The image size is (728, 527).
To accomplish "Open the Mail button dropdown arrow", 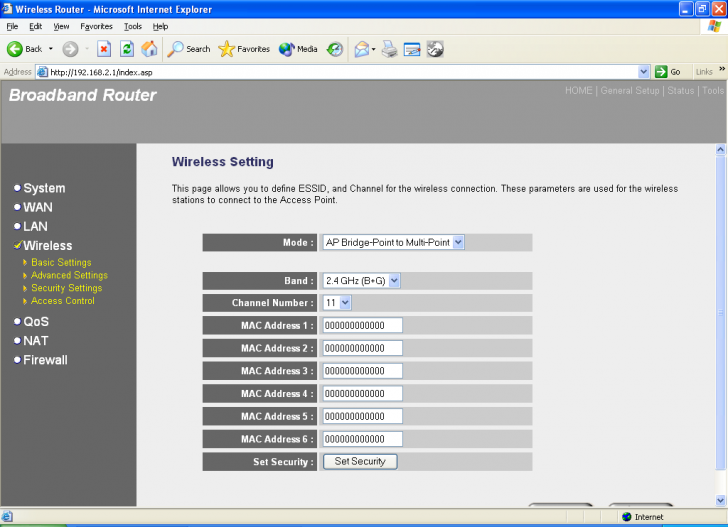I will [373, 49].
